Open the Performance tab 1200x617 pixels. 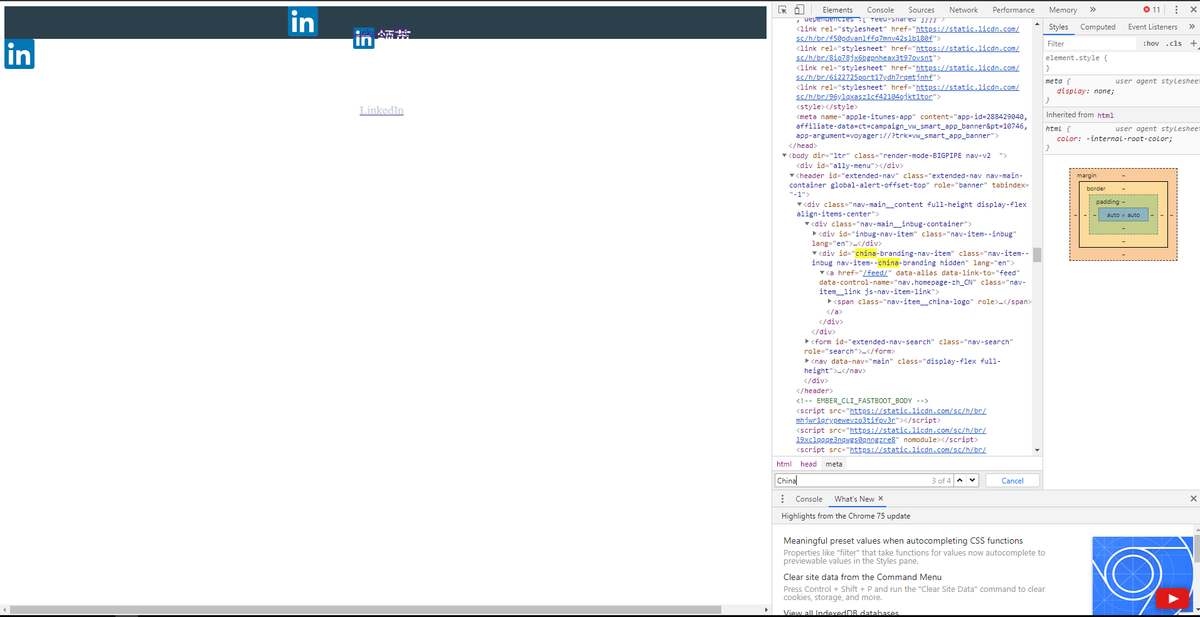click(x=1013, y=9)
